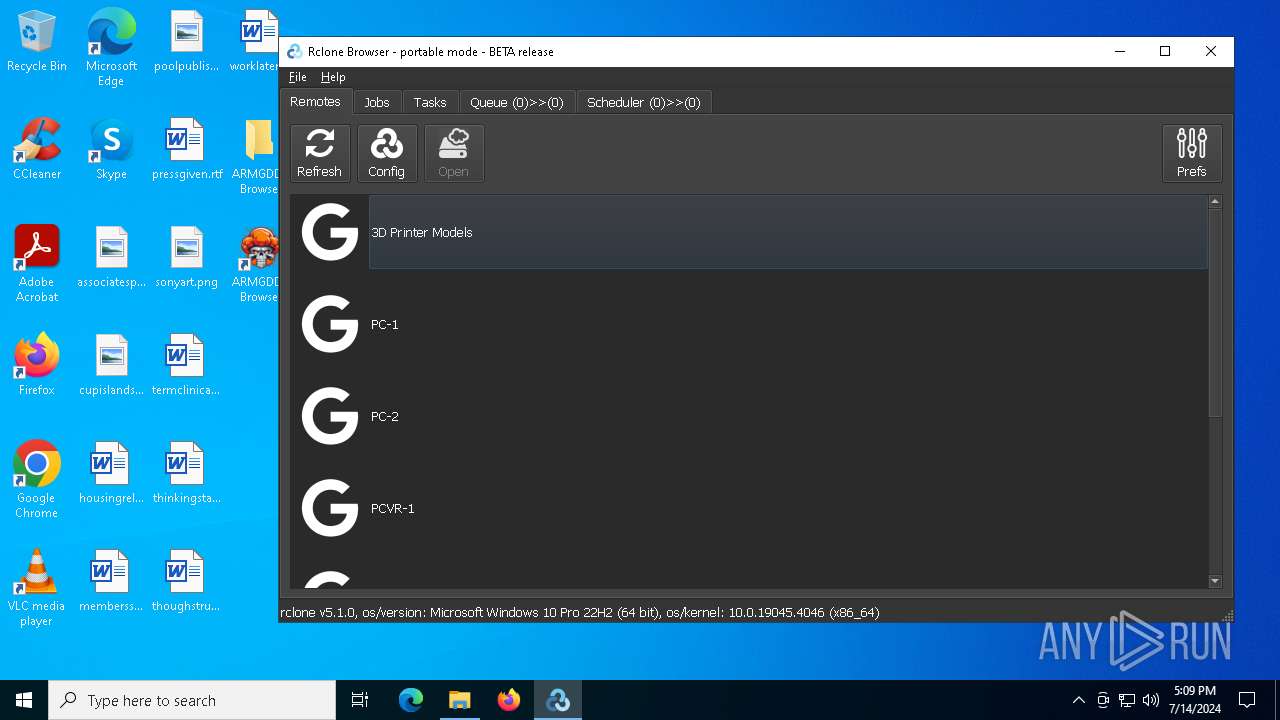Click the remotes list scrollbar thumb

coord(1215,312)
